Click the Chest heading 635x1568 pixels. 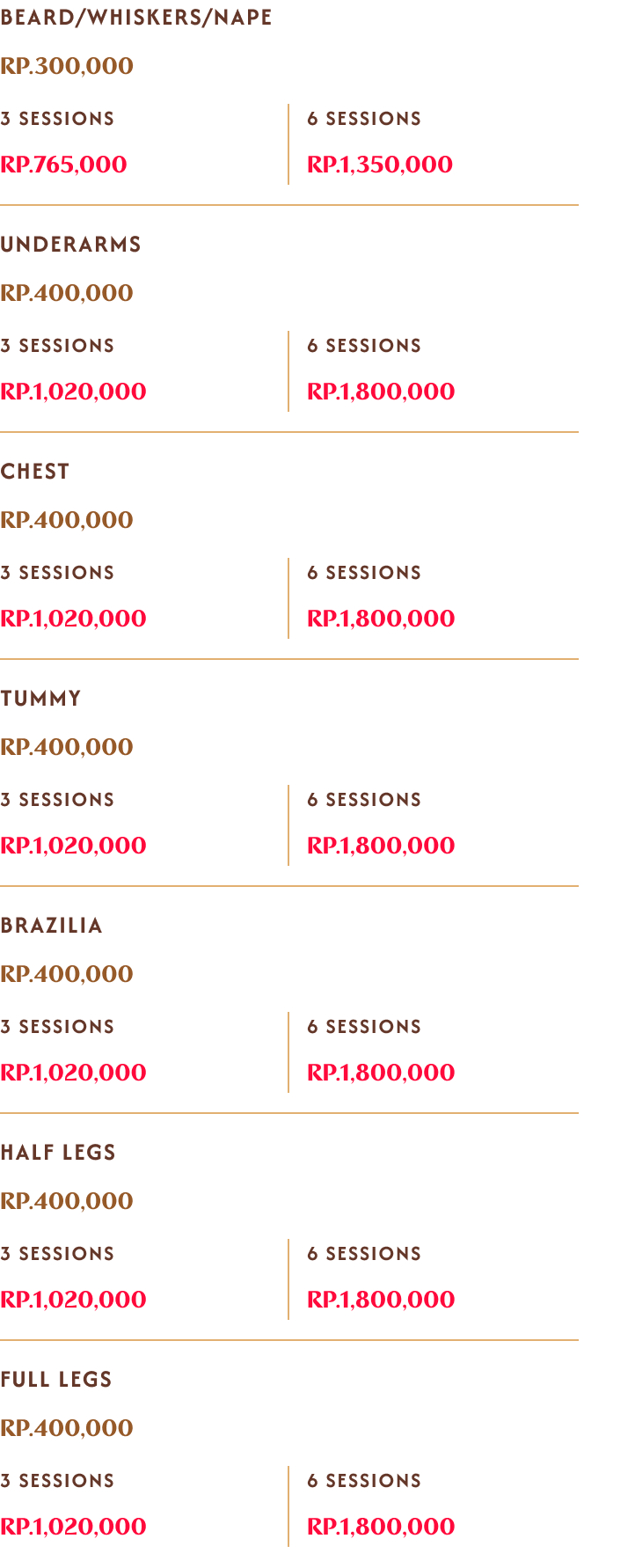coord(35,472)
